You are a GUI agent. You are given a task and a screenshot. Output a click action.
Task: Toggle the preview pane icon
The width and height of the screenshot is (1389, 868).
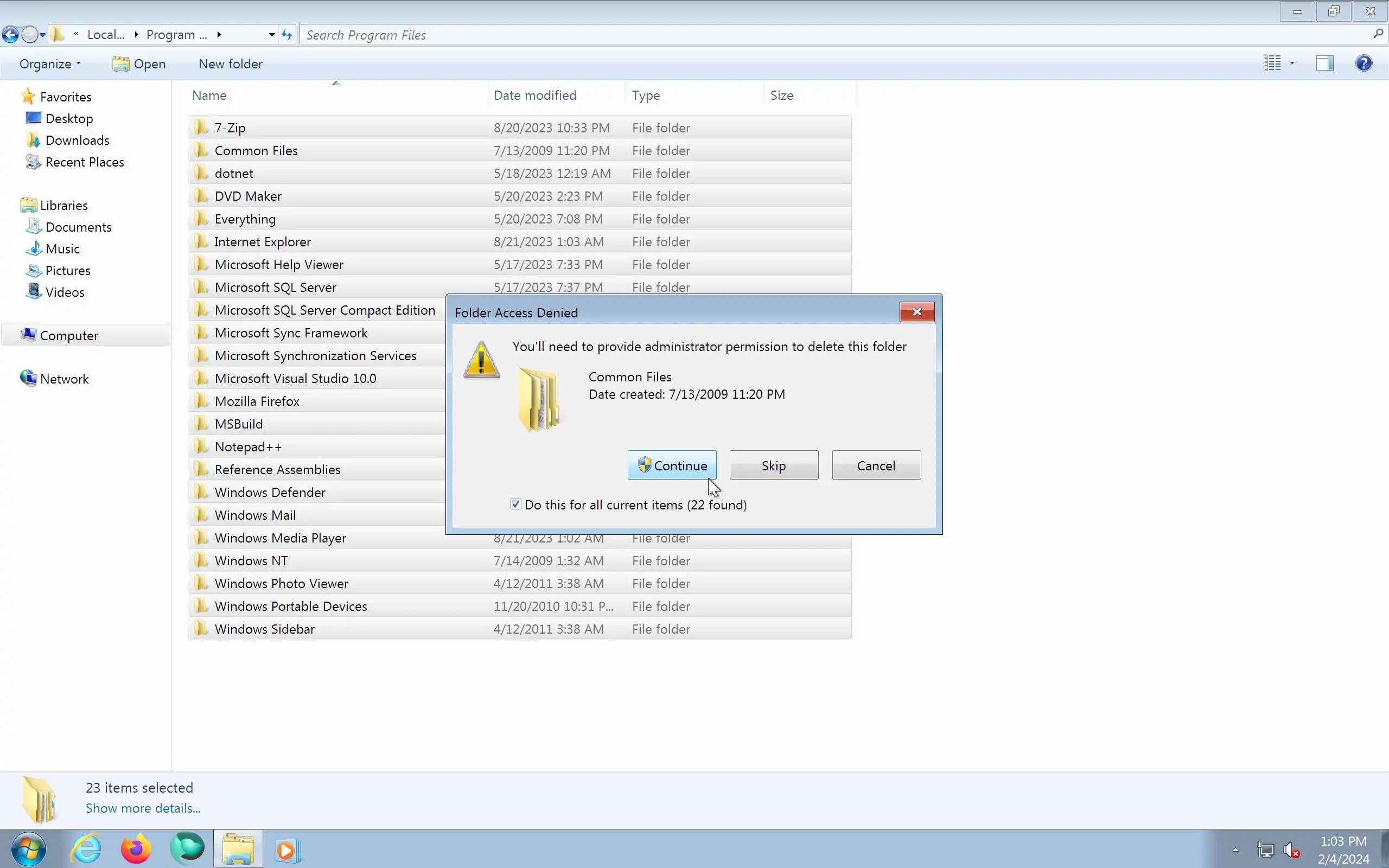[x=1325, y=63]
